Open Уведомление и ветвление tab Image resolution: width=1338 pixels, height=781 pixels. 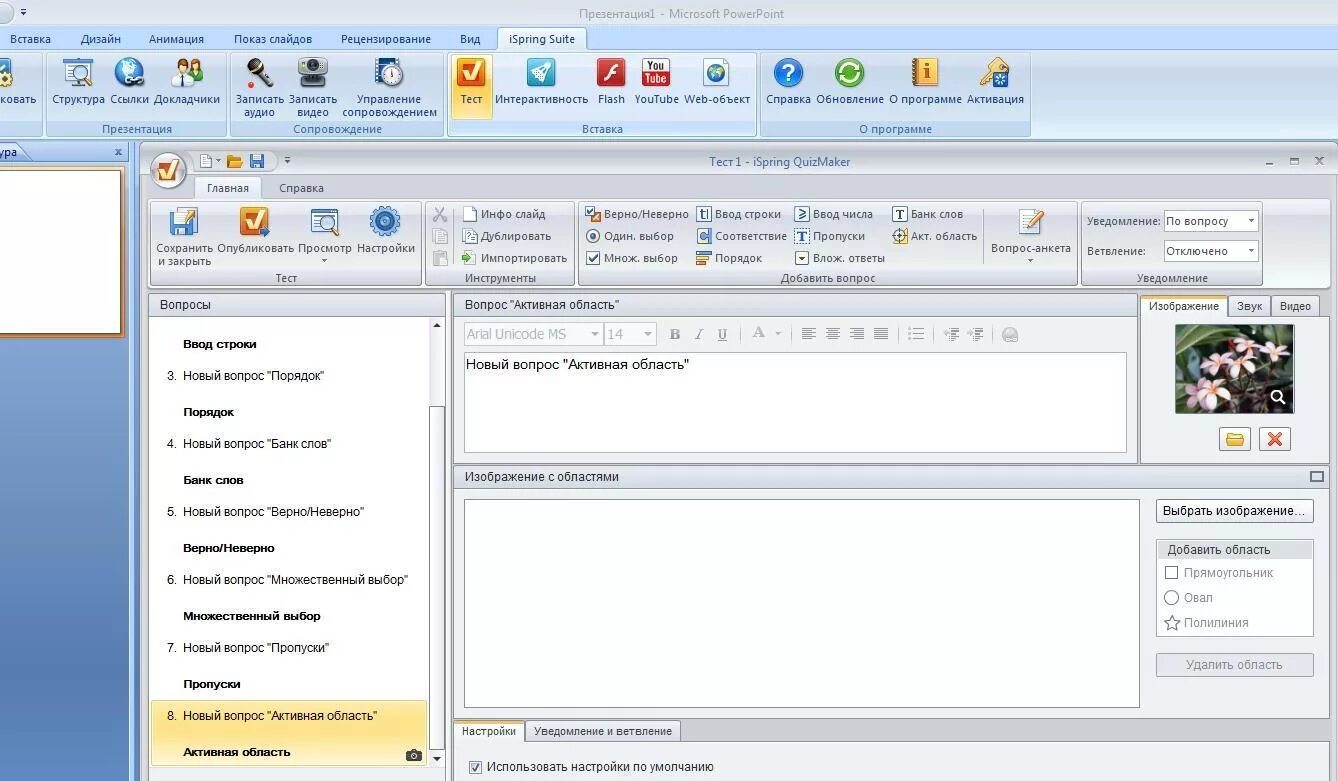click(x=602, y=731)
